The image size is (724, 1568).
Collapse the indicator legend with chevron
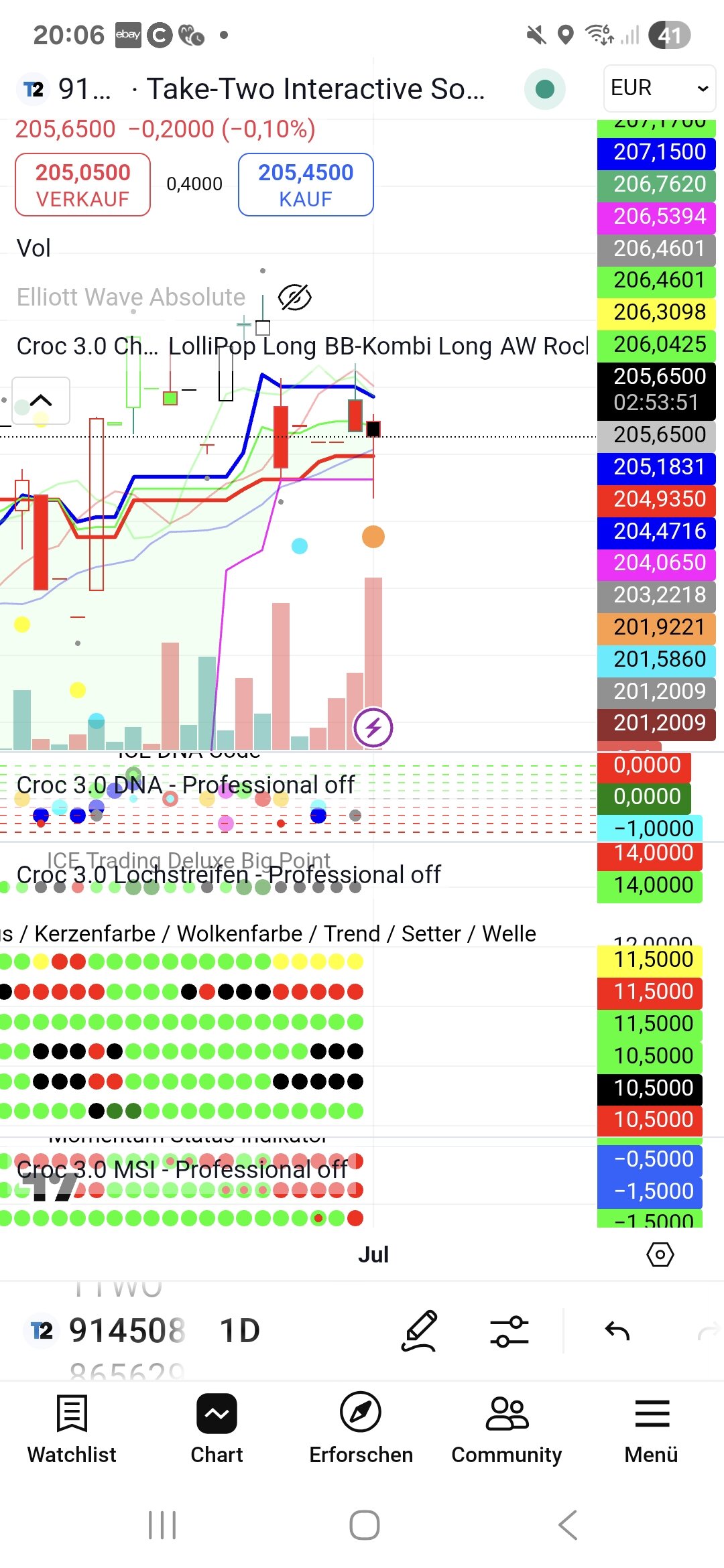[41, 401]
